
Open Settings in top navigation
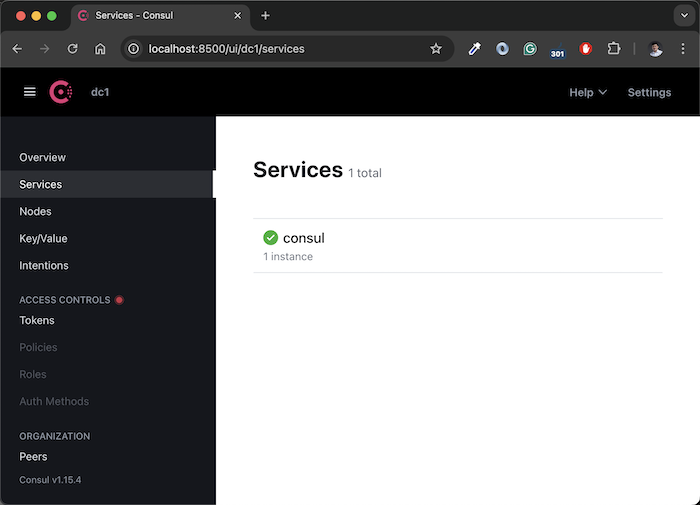(649, 92)
